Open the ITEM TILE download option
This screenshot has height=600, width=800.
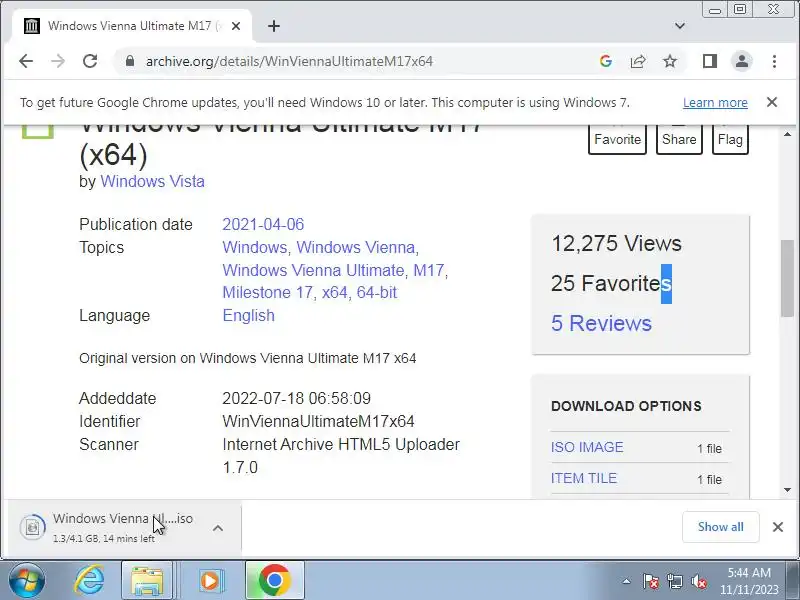(584, 479)
